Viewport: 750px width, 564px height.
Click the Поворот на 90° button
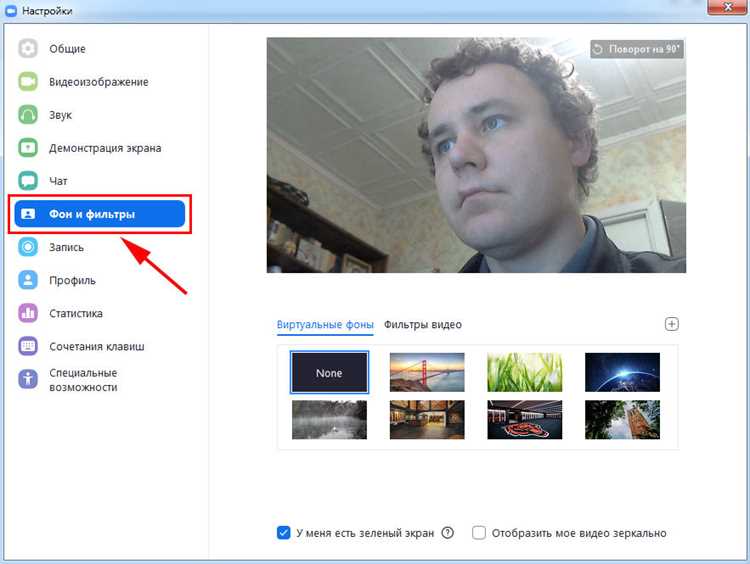637,49
